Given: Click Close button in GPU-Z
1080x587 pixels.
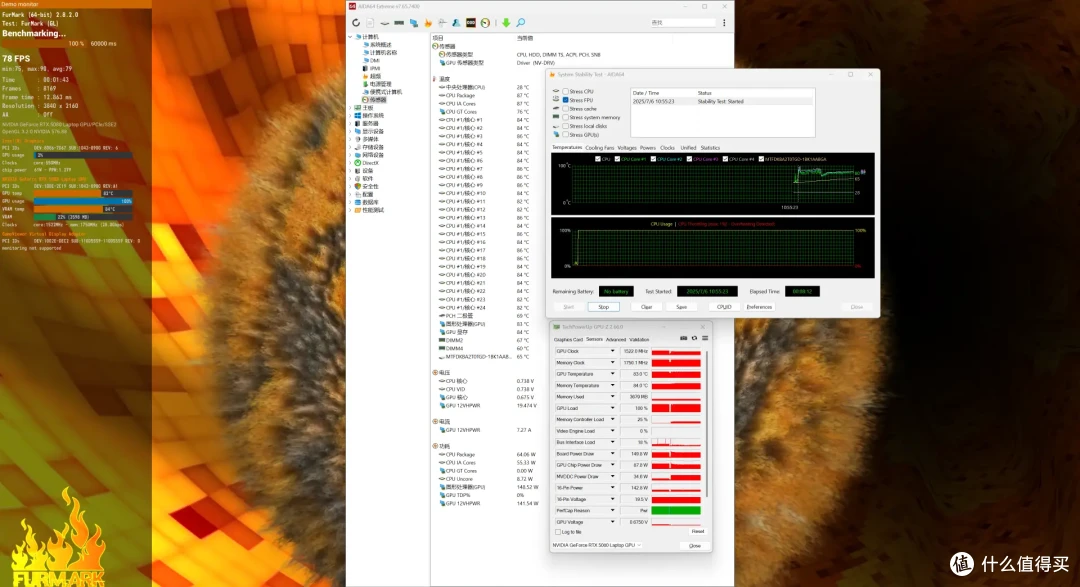Looking at the screenshot, I should [694, 546].
